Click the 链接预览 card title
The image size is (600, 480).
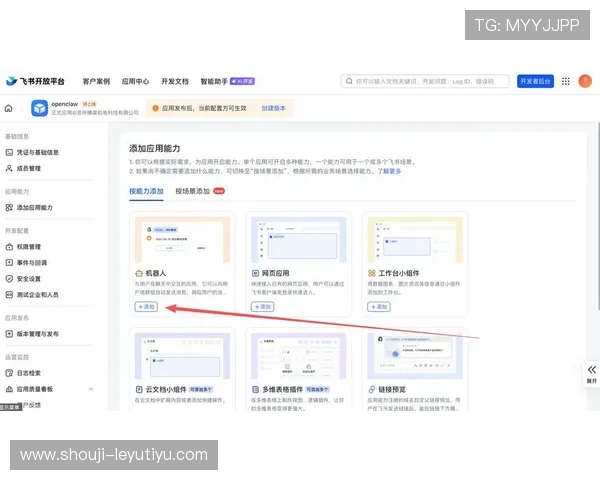point(392,389)
